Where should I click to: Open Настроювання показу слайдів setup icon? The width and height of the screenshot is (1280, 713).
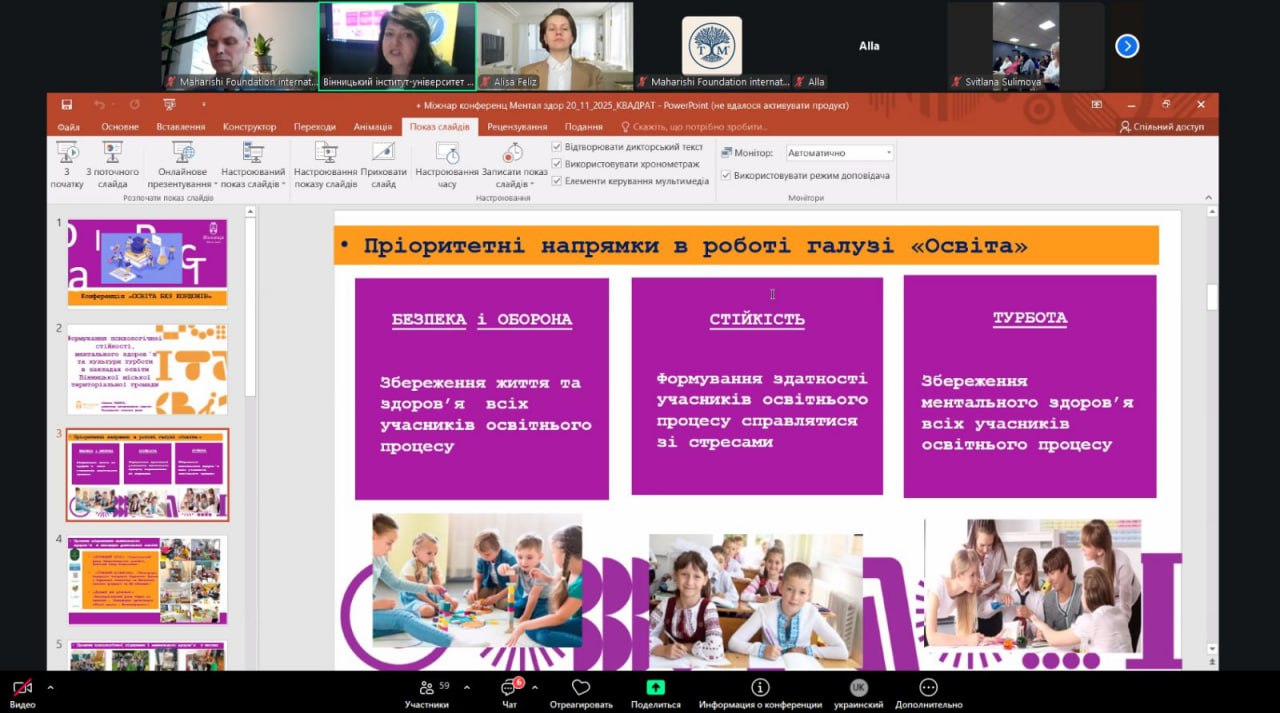pos(326,153)
